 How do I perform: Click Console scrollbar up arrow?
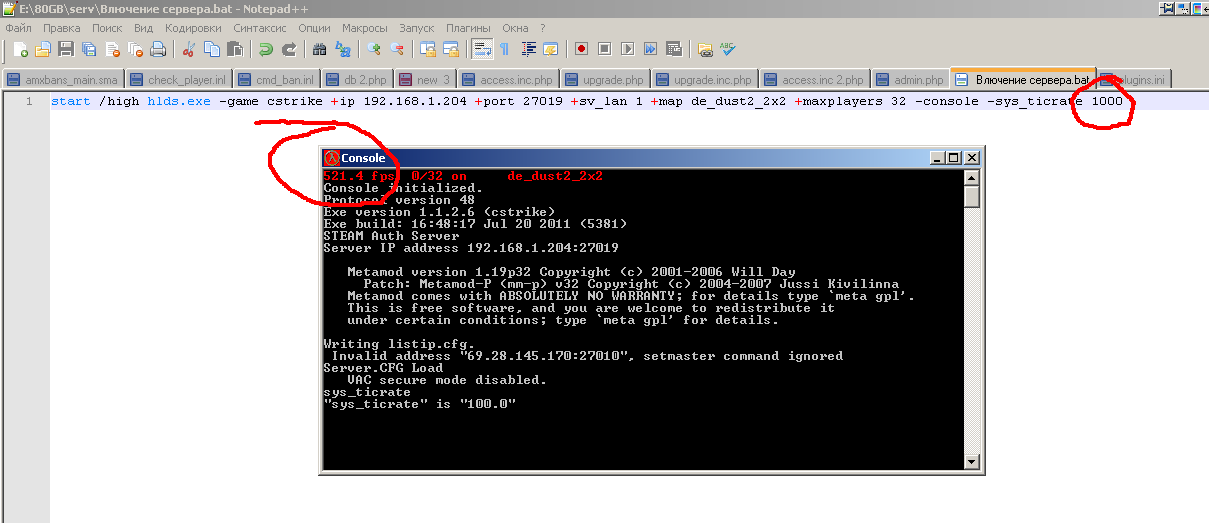[971, 177]
